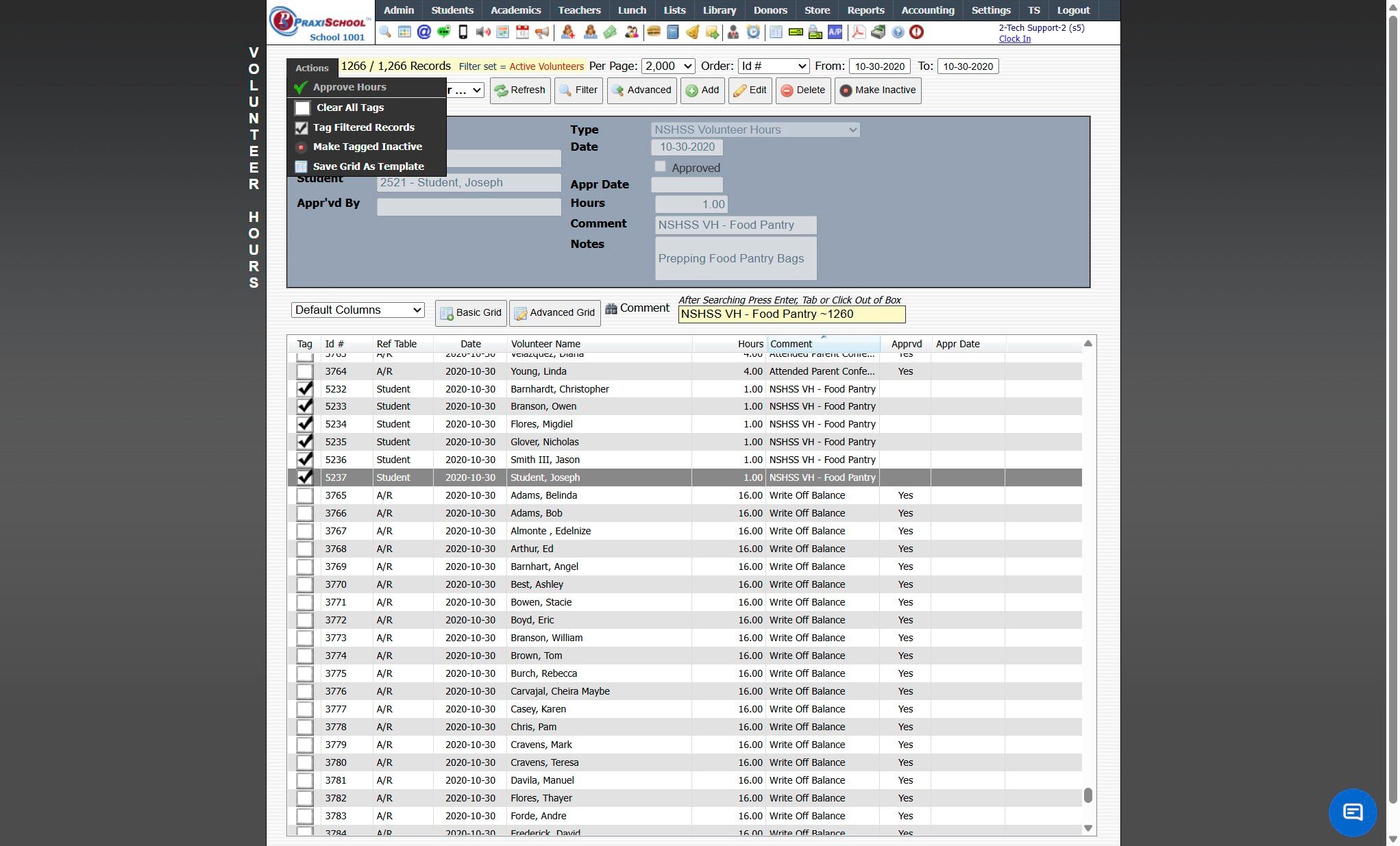1400x846 pixels.
Task: Click the Make Inactive button
Action: pyautogui.click(x=877, y=90)
